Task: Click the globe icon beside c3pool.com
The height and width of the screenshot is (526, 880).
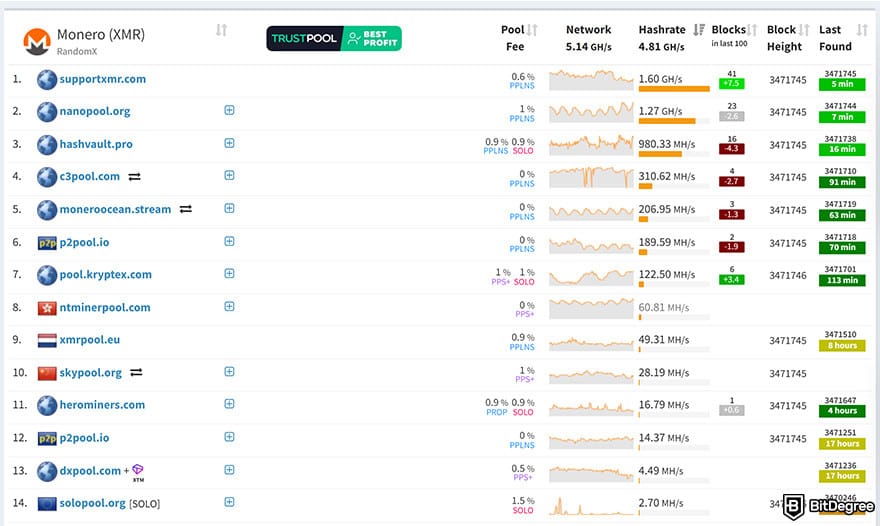Action: click(x=47, y=177)
